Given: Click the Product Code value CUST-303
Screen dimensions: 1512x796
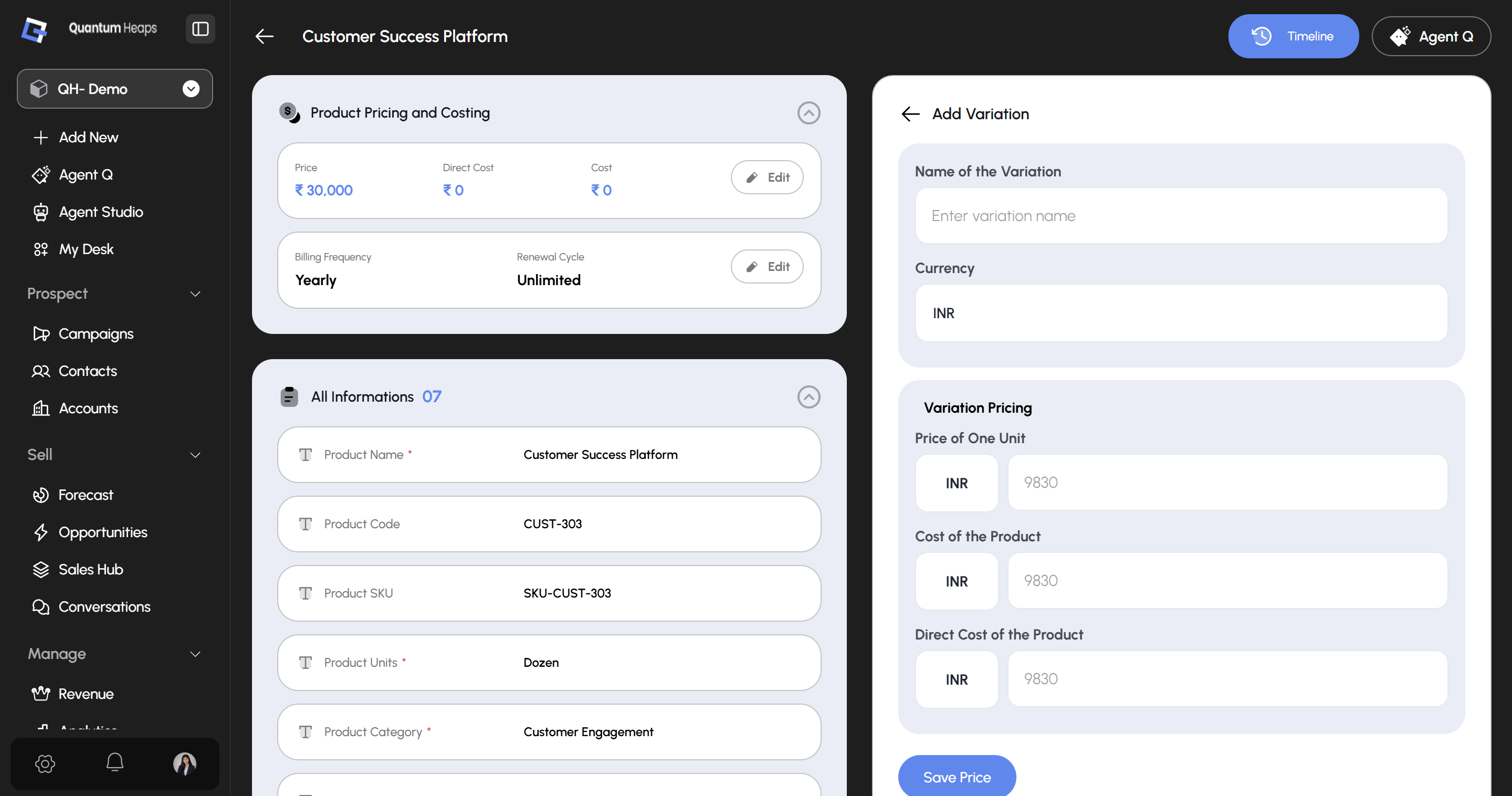Looking at the screenshot, I should tap(552, 523).
